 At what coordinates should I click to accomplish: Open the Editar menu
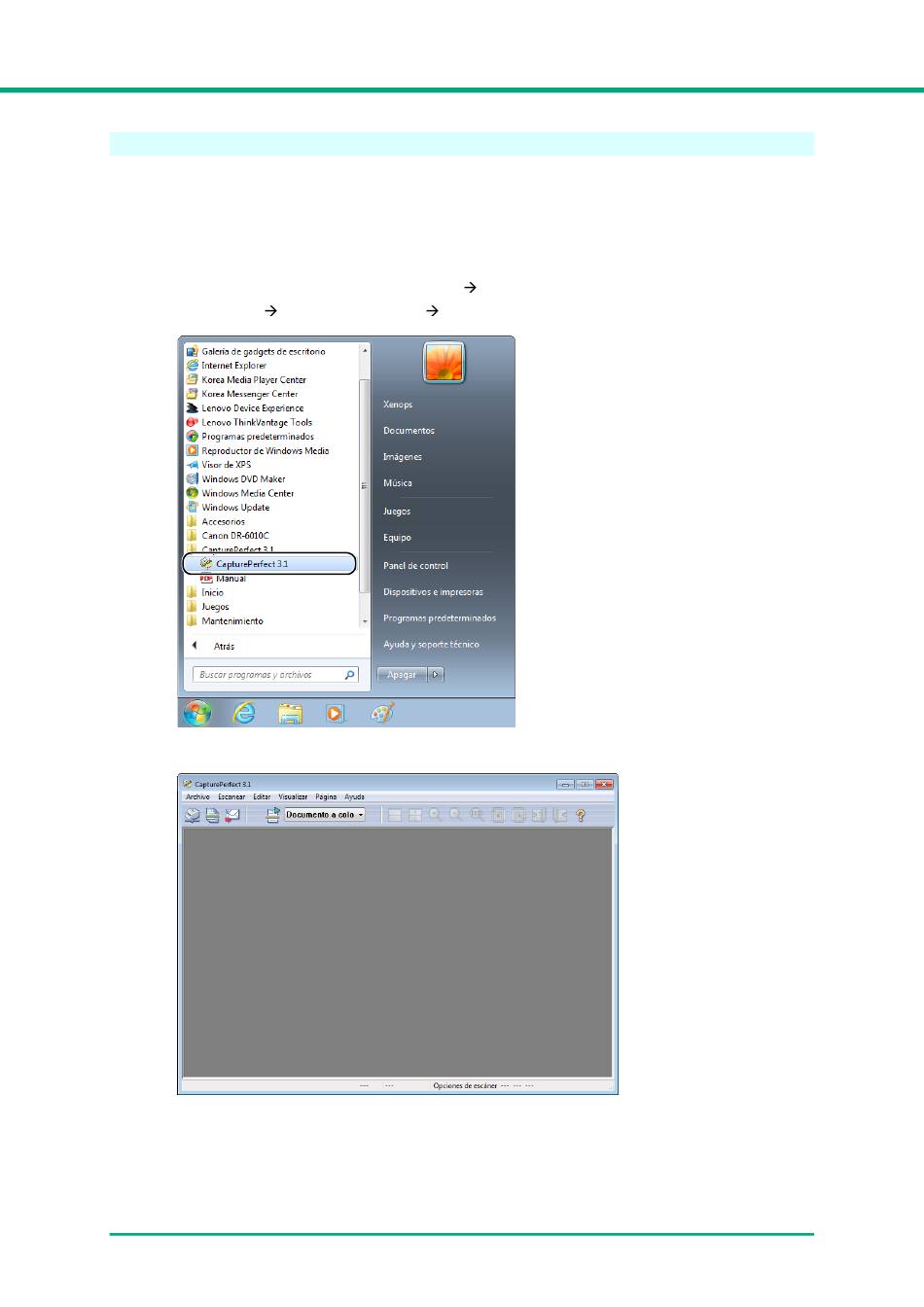[x=263, y=796]
